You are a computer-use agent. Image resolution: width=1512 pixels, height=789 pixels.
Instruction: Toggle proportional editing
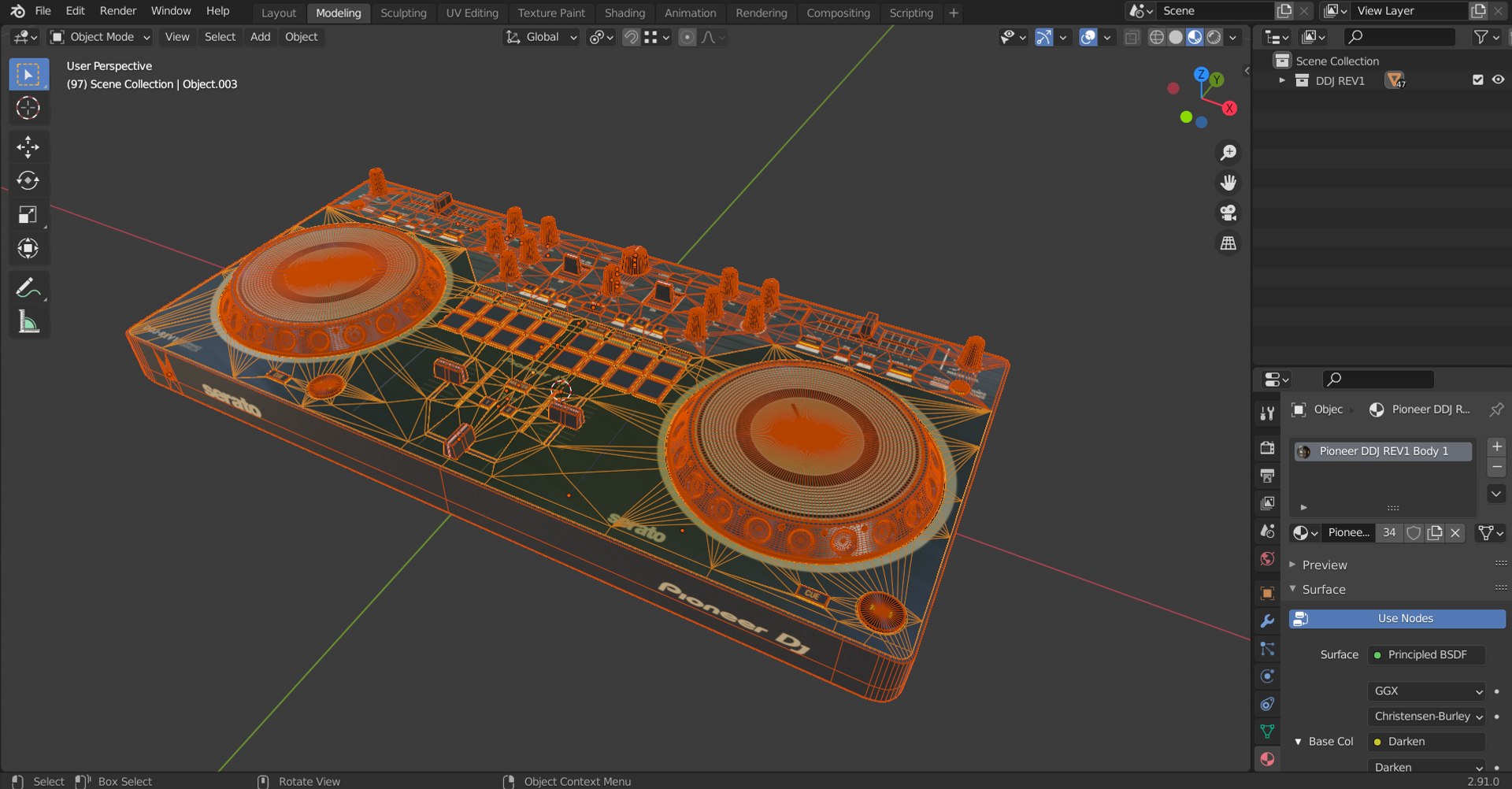click(687, 37)
